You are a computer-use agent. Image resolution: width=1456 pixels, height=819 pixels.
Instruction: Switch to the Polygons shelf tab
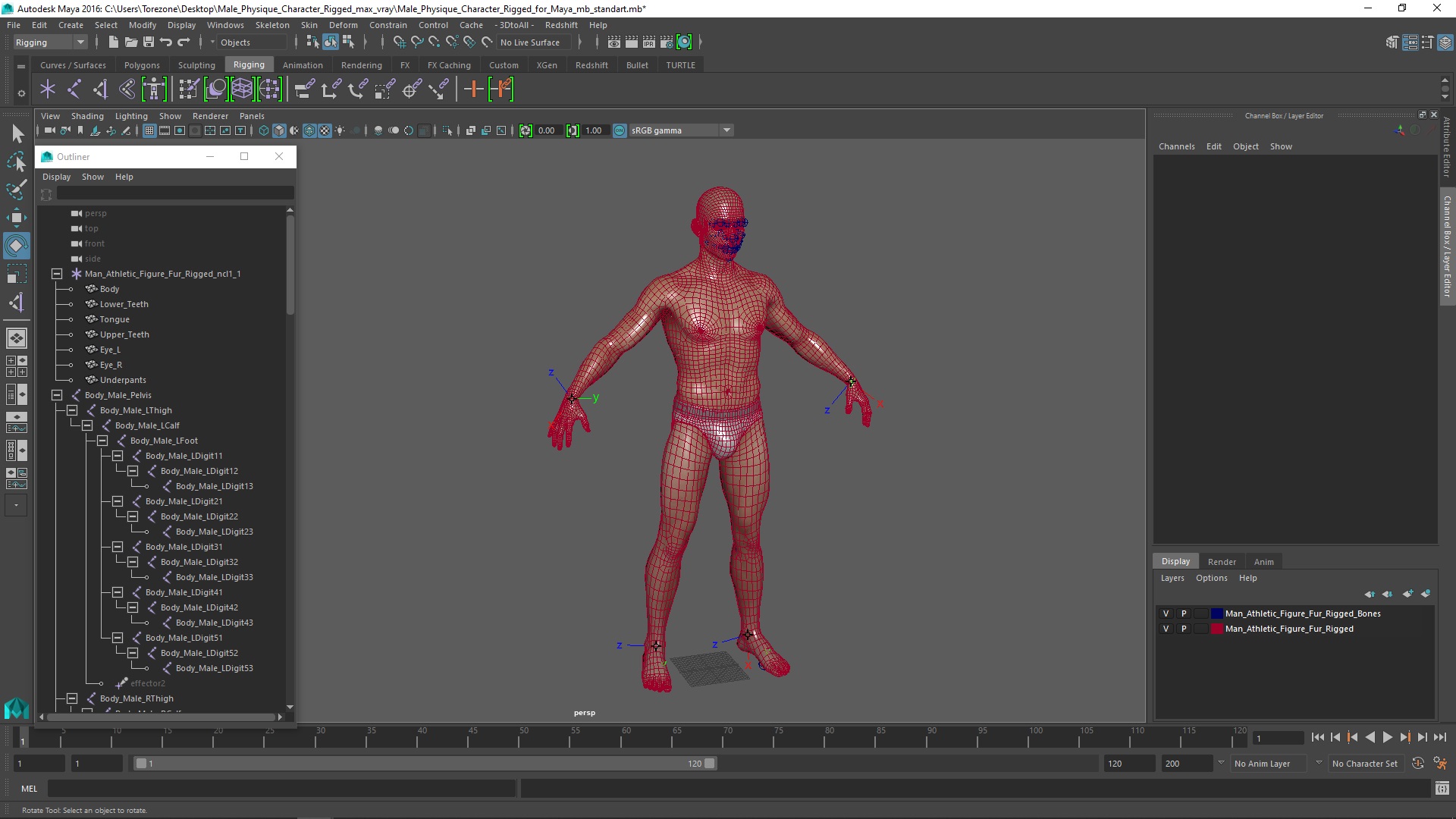click(142, 65)
